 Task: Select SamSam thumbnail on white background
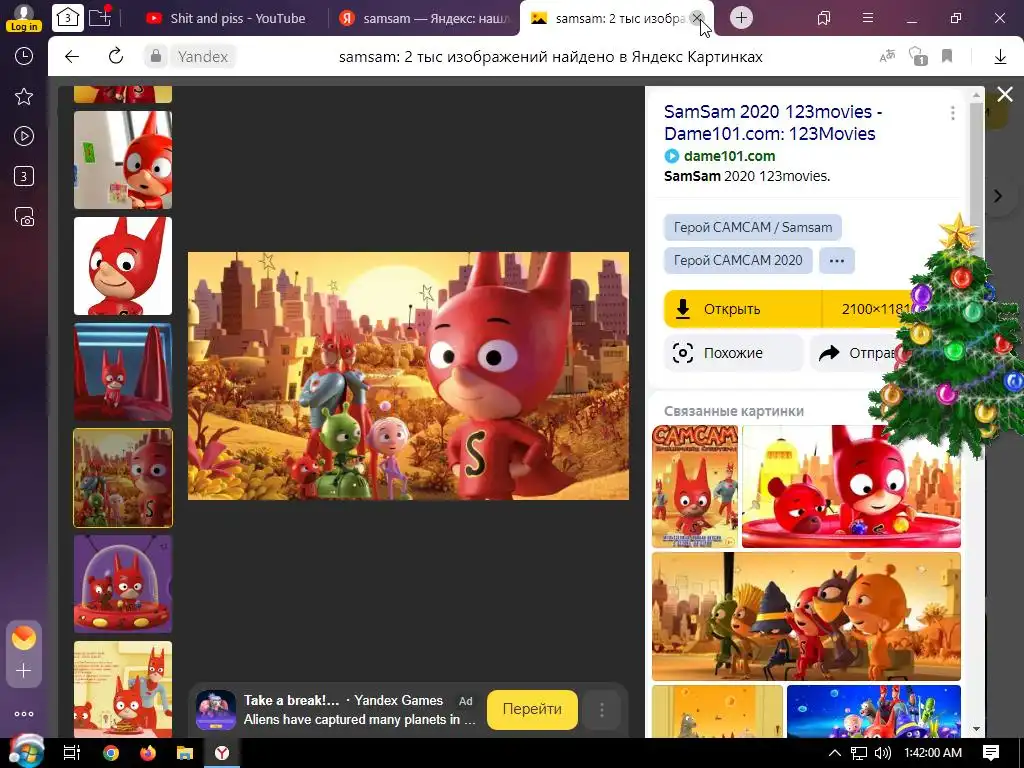(123, 266)
